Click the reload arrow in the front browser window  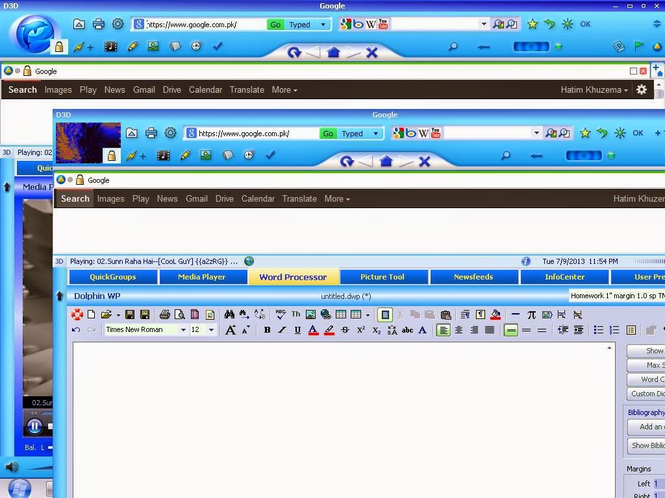coord(346,161)
